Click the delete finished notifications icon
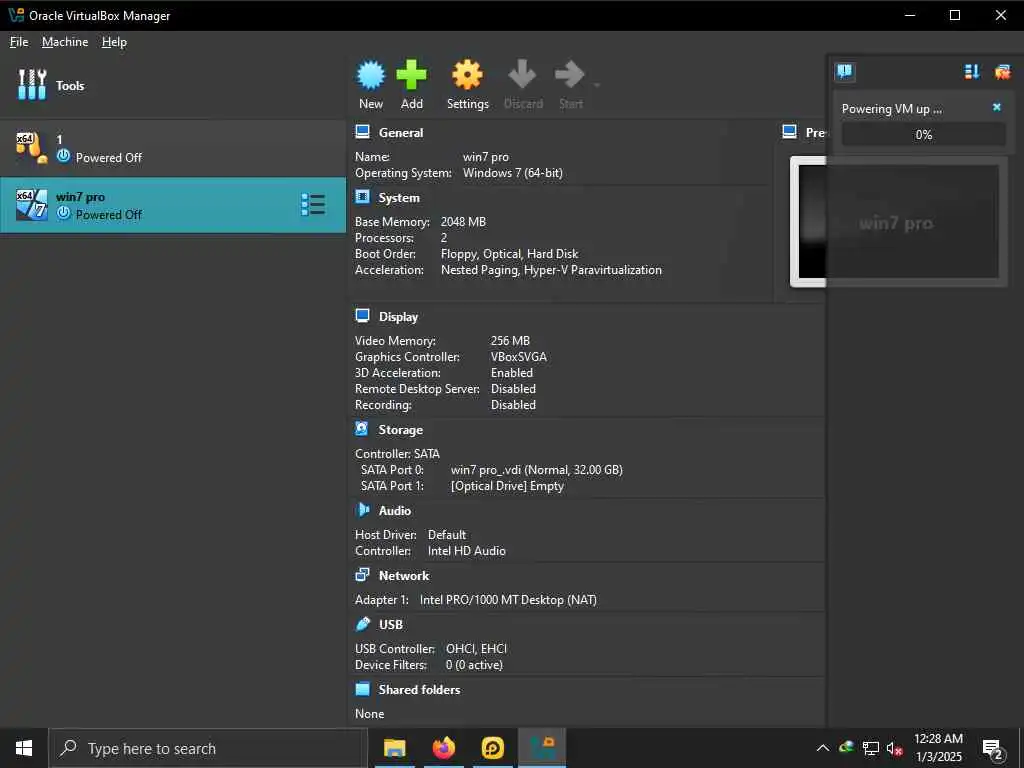Image resolution: width=1024 pixels, height=768 pixels. pos(1002,72)
